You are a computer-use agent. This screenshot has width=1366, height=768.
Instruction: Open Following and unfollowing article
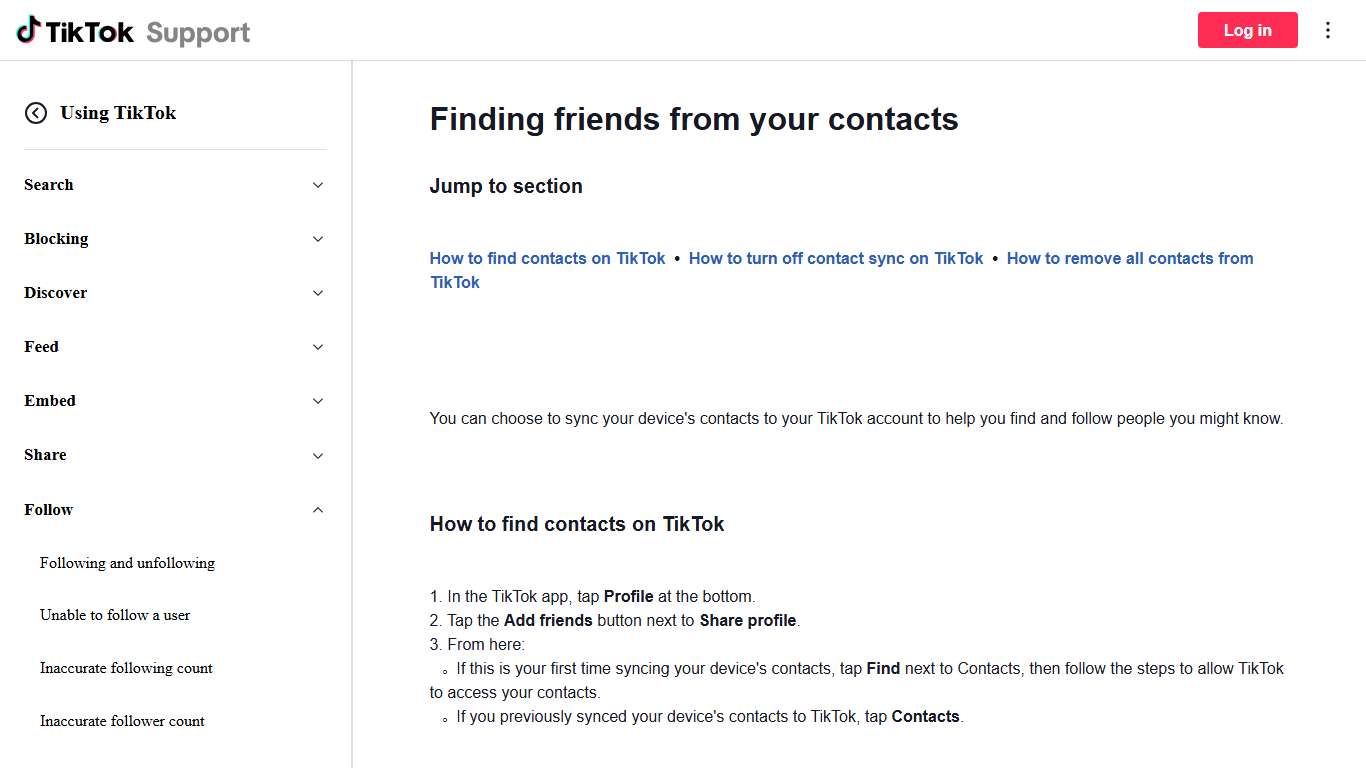point(127,563)
